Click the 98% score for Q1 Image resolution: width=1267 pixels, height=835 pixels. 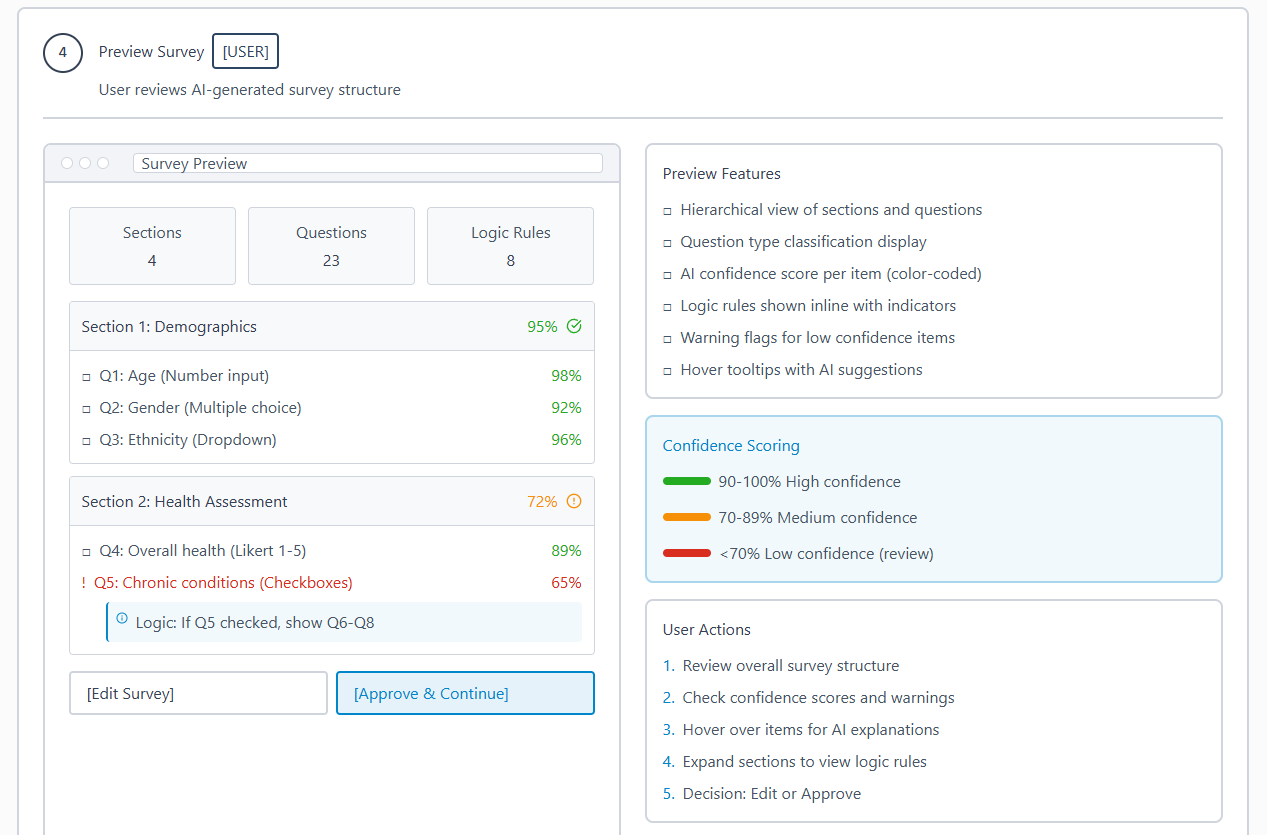coord(566,376)
